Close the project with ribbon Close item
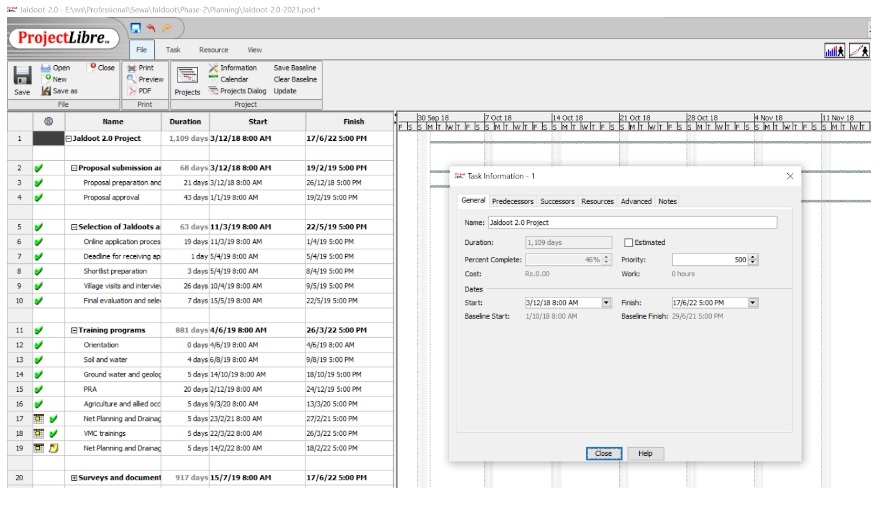881x507 pixels. pyautogui.click(x=102, y=67)
